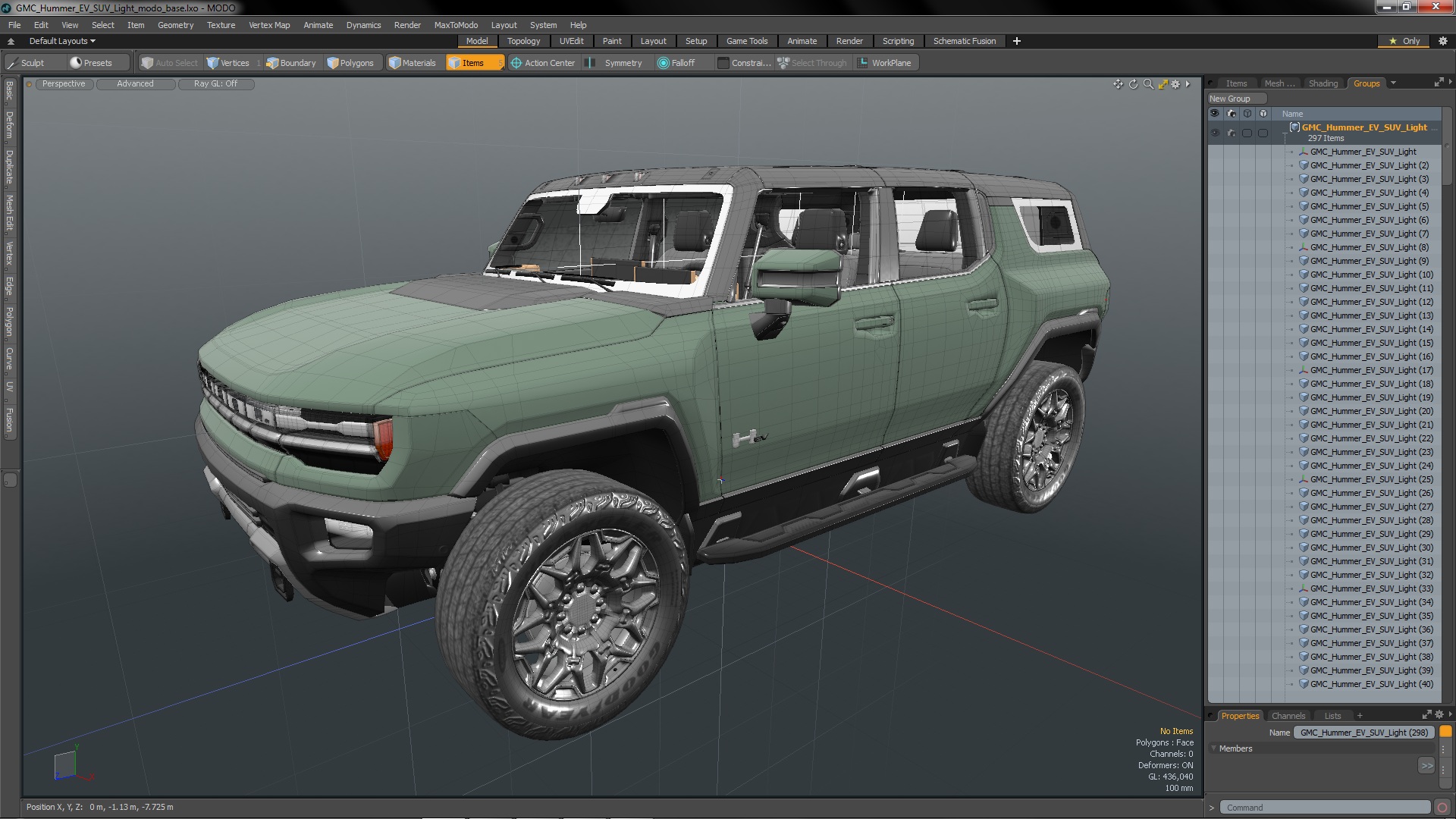Collapse the Members section
The height and width of the screenshot is (819, 1456).
[1214, 748]
